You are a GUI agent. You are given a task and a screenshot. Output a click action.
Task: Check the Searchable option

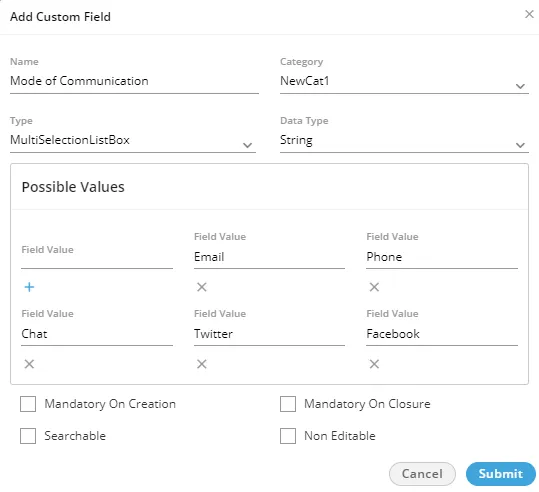click(28, 436)
